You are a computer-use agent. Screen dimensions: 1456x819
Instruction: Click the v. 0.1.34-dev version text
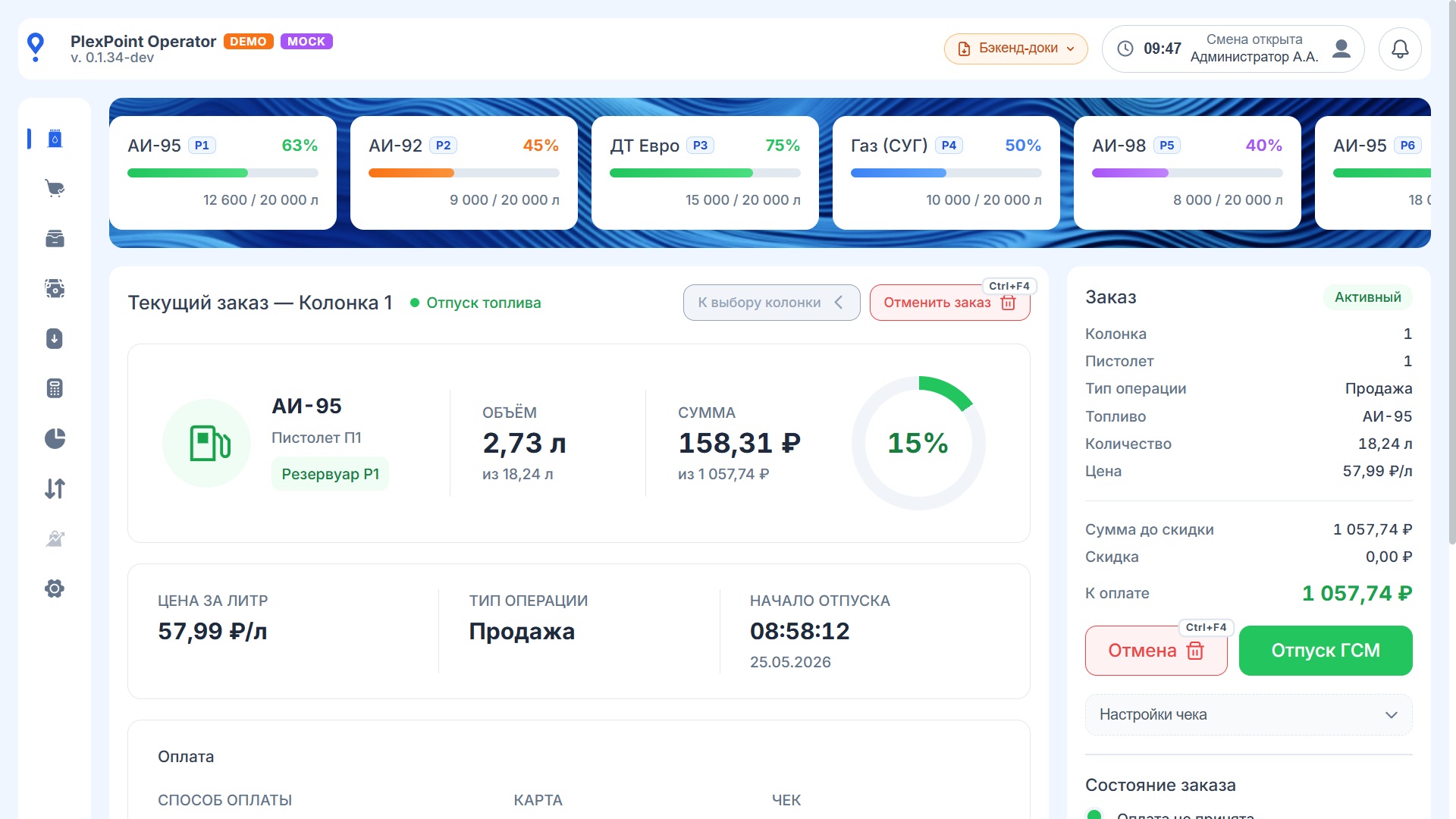(x=112, y=58)
